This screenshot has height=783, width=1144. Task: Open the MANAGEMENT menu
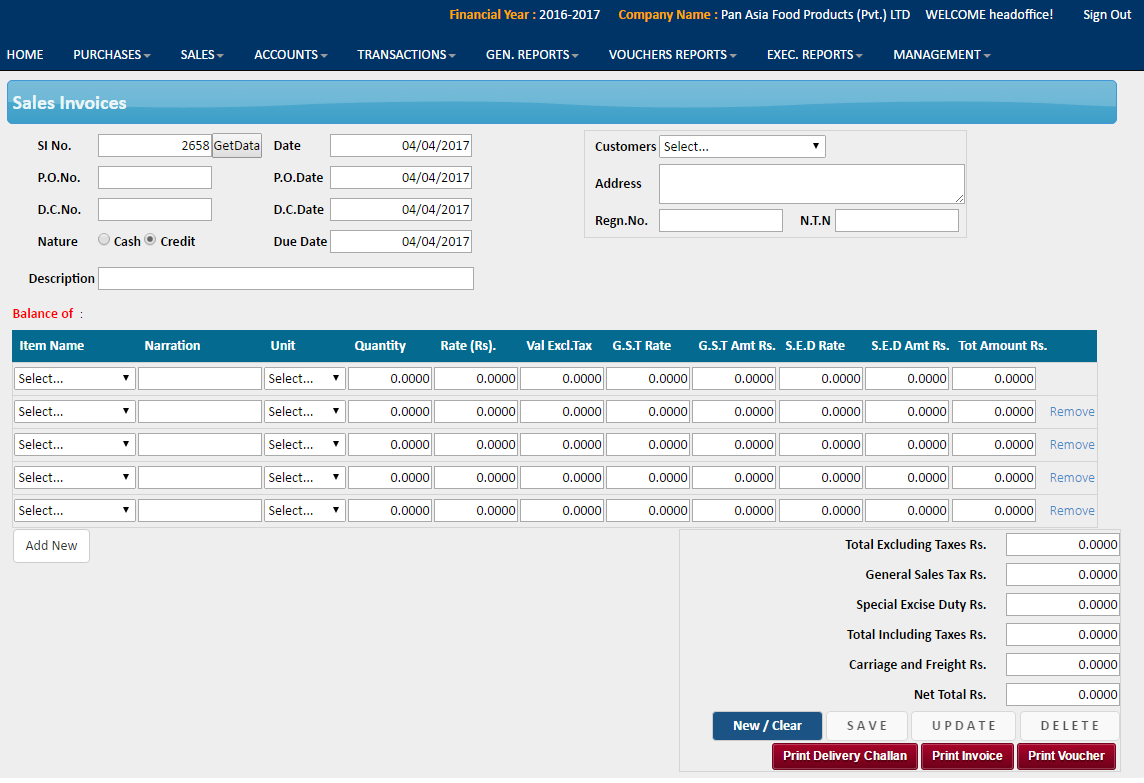coord(941,55)
